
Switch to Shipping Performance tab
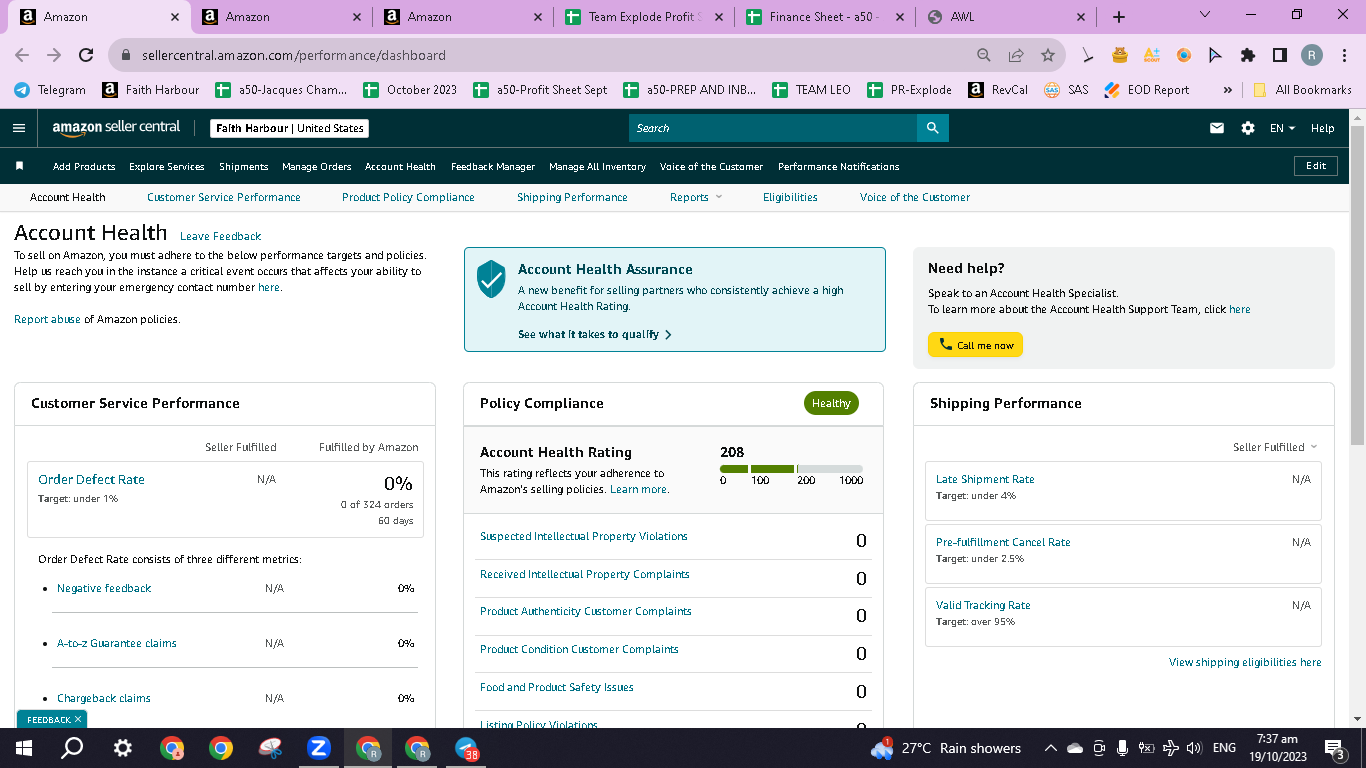[572, 197]
